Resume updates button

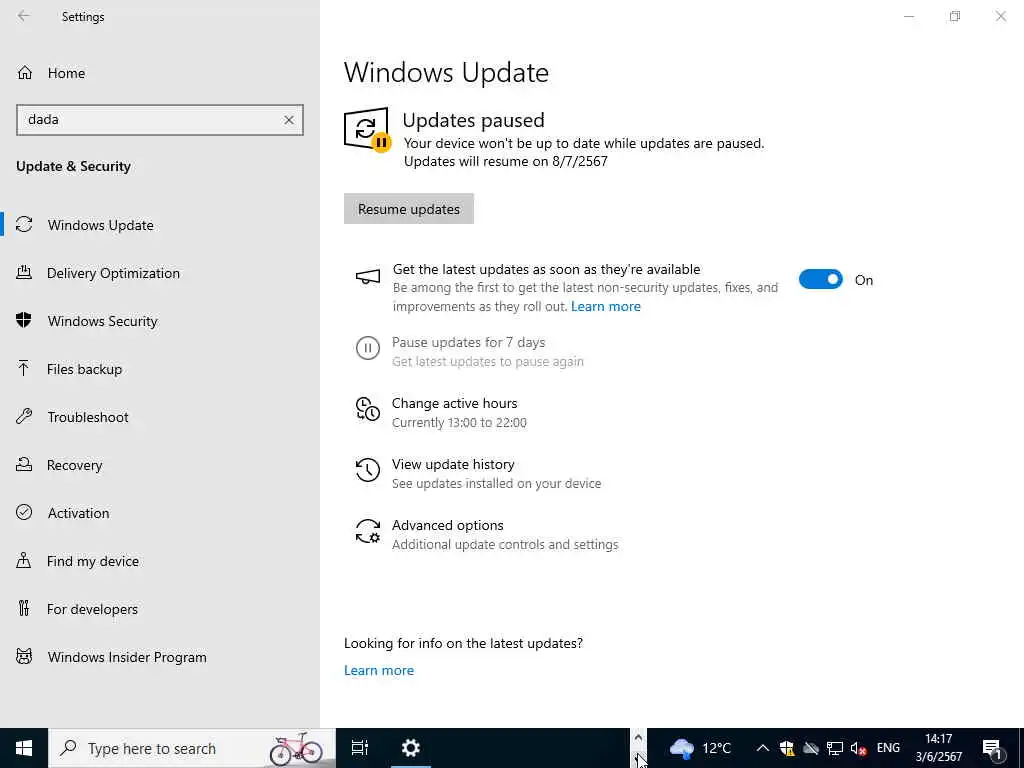click(409, 209)
